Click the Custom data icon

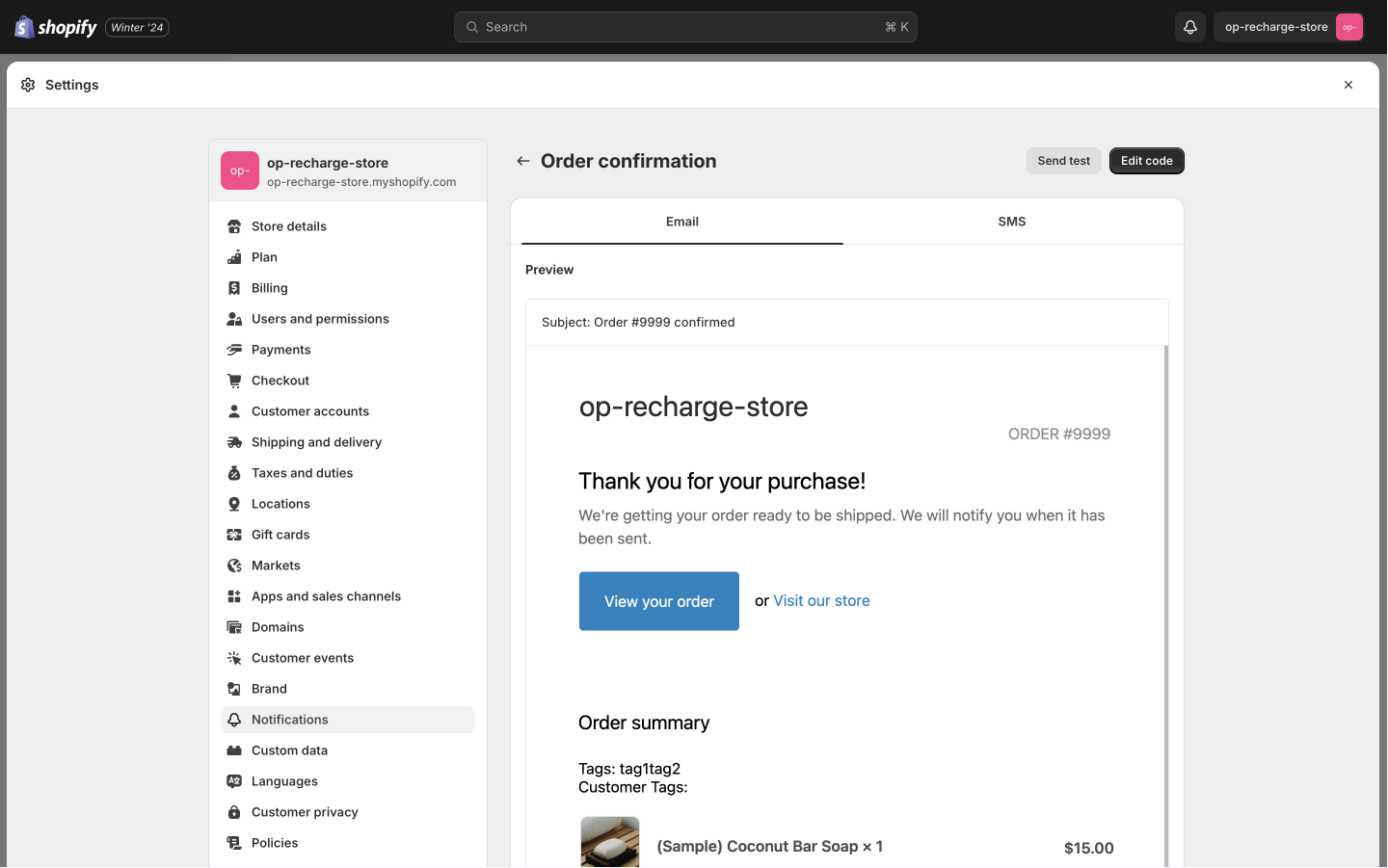[x=234, y=750]
